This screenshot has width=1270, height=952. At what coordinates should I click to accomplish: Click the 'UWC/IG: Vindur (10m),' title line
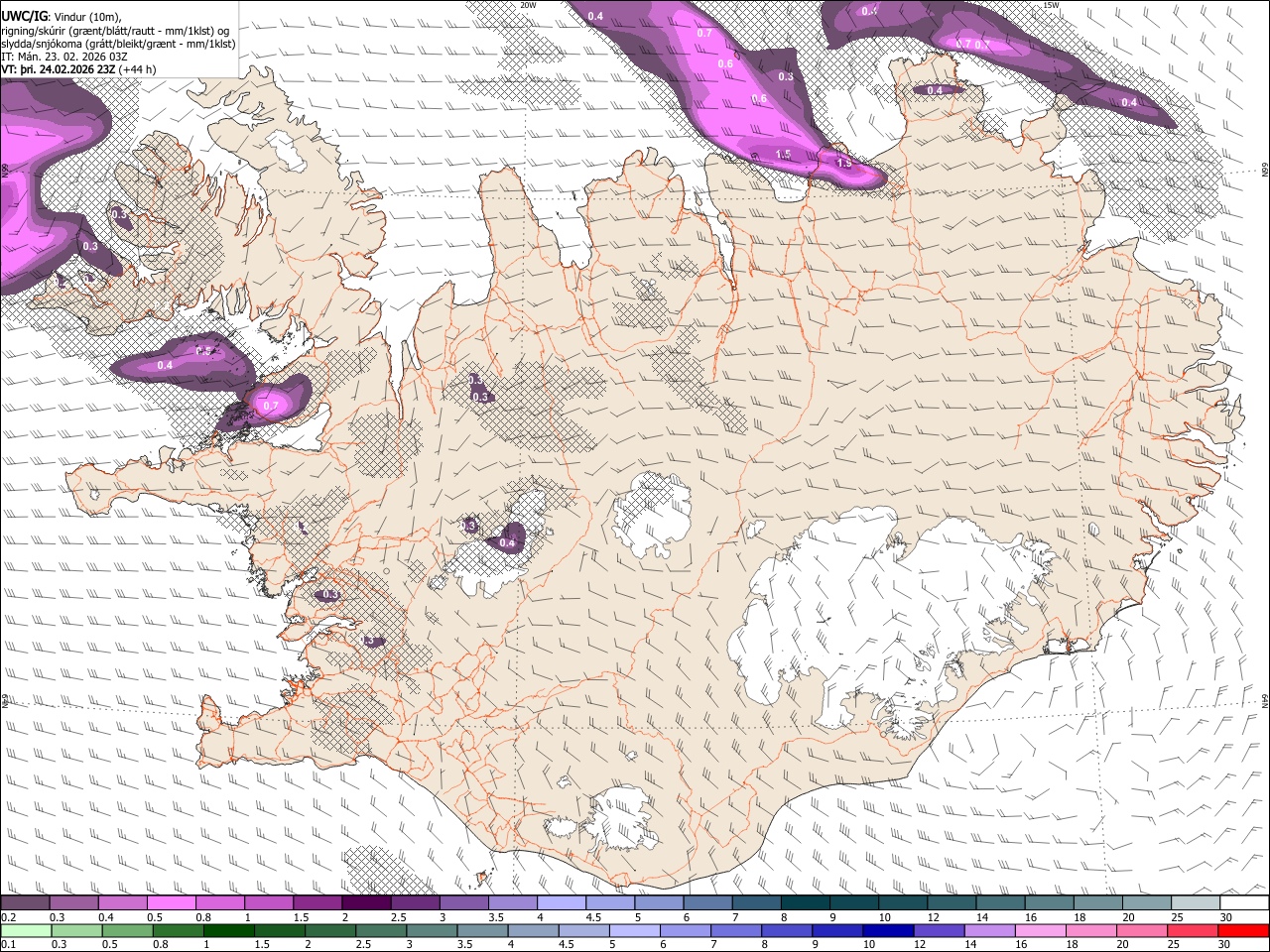click(61, 17)
